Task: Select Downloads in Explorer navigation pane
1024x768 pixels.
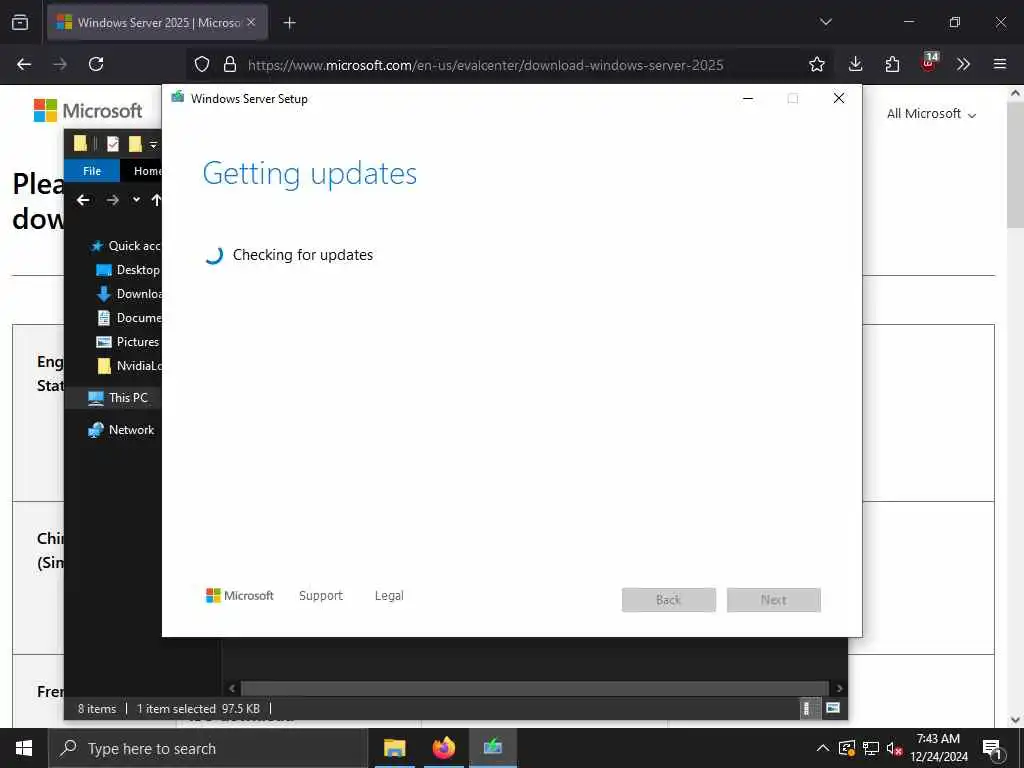Action: [129, 294]
